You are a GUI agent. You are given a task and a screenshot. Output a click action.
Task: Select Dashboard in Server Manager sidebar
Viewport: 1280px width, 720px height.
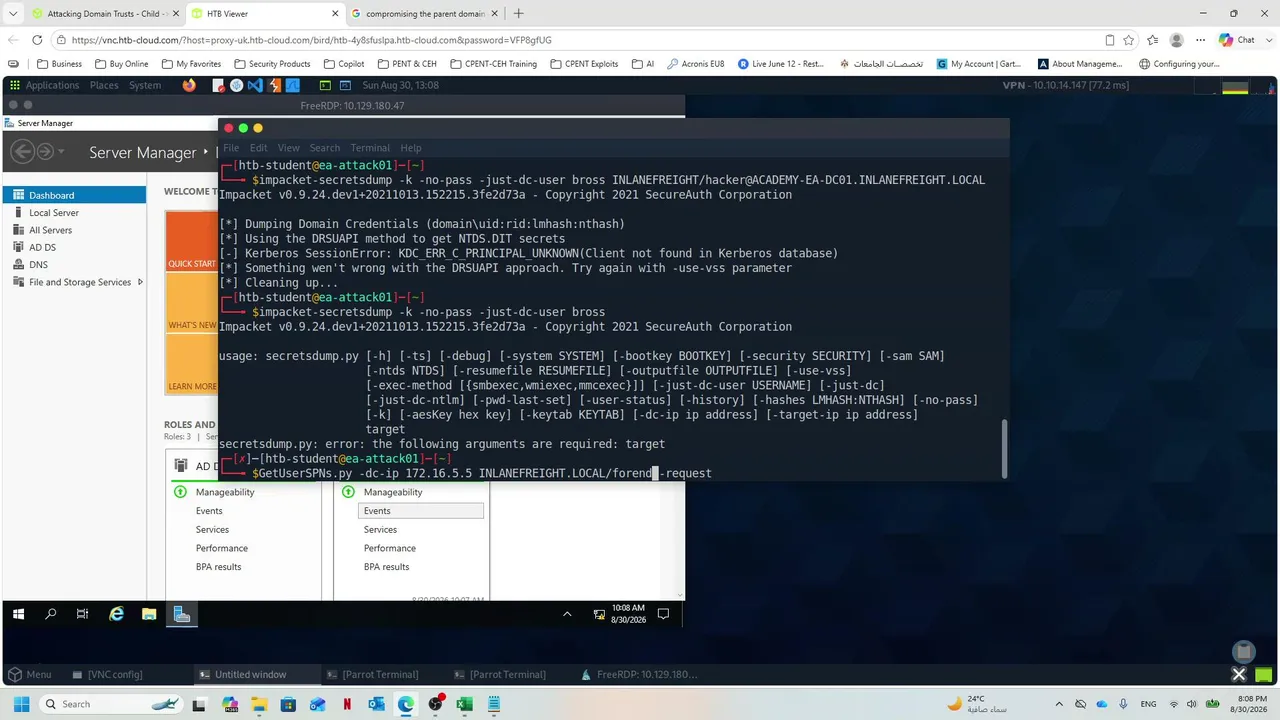(75, 195)
